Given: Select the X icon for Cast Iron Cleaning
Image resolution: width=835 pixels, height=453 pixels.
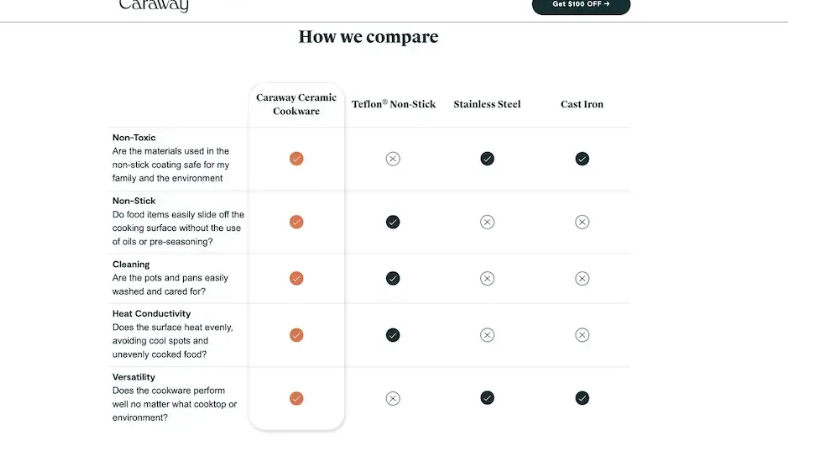Looking at the screenshot, I should point(582,278).
